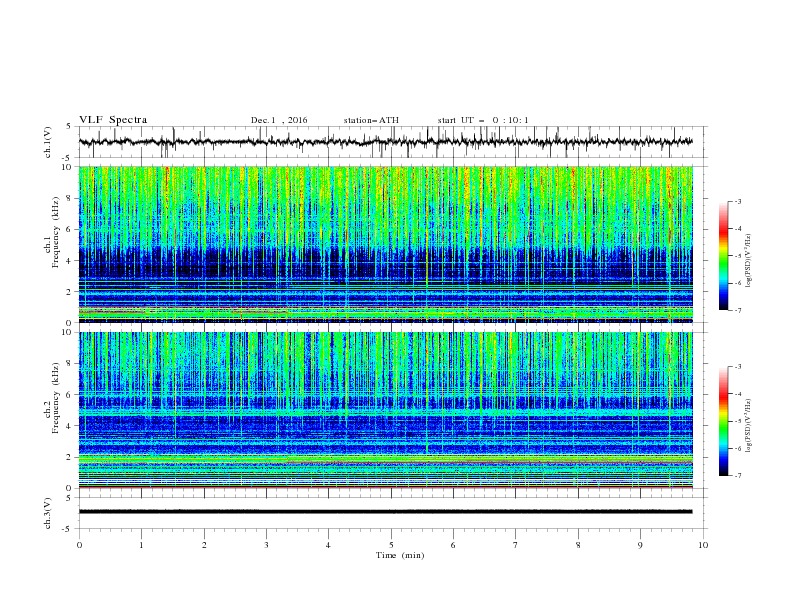Click the "2" kHz tick on ch.1 spectrogram
Viewport: 792px width, 612px height.
(x=71, y=292)
